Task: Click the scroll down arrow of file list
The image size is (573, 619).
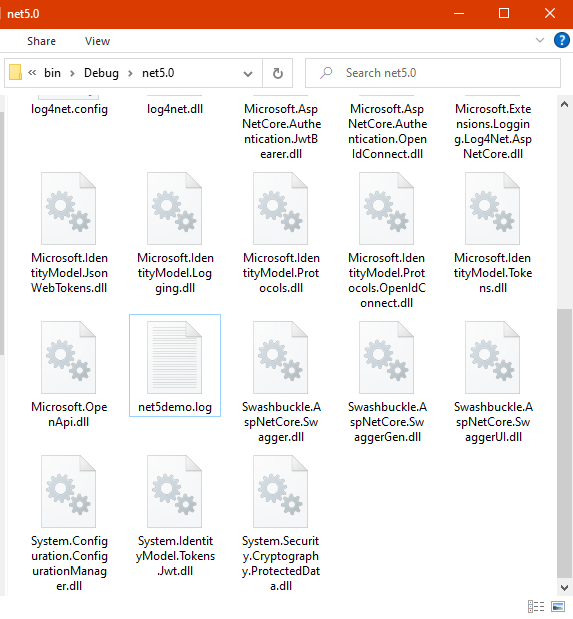Action: [x=564, y=587]
